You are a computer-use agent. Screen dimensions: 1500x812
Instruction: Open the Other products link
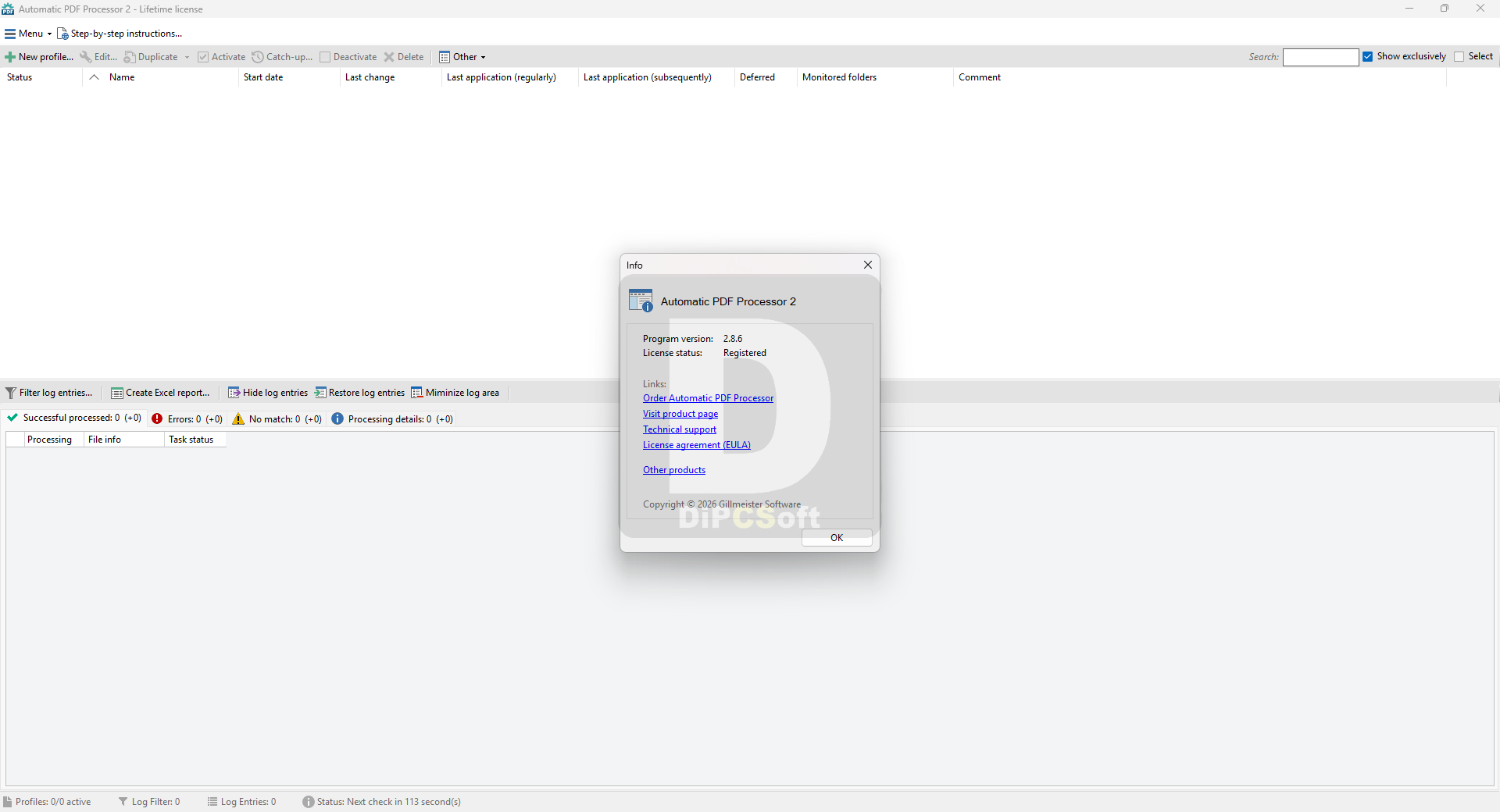[674, 470]
